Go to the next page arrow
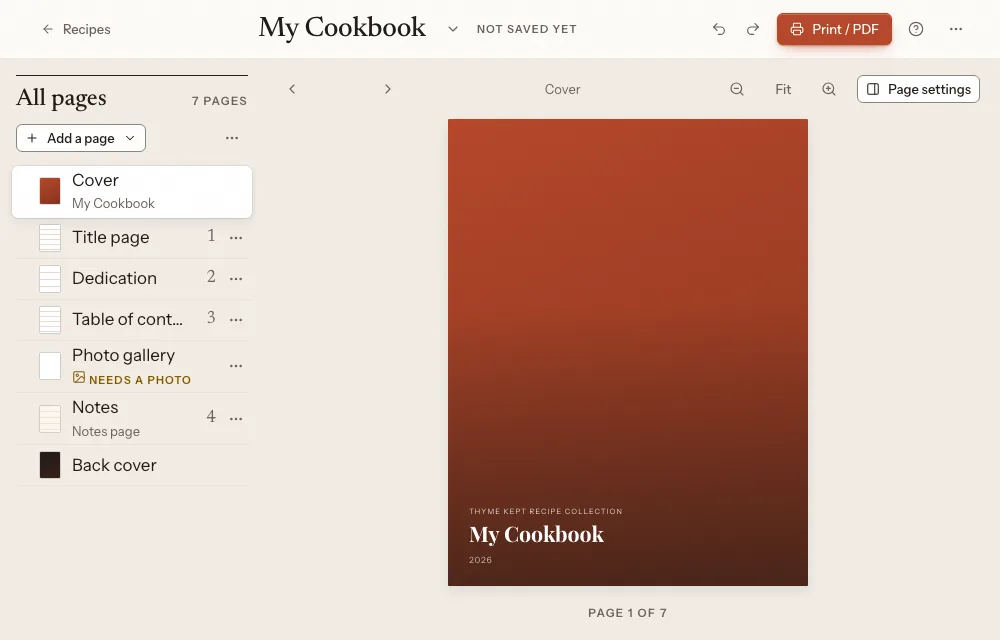The width and height of the screenshot is (1000, 640). tap(388, 89)
